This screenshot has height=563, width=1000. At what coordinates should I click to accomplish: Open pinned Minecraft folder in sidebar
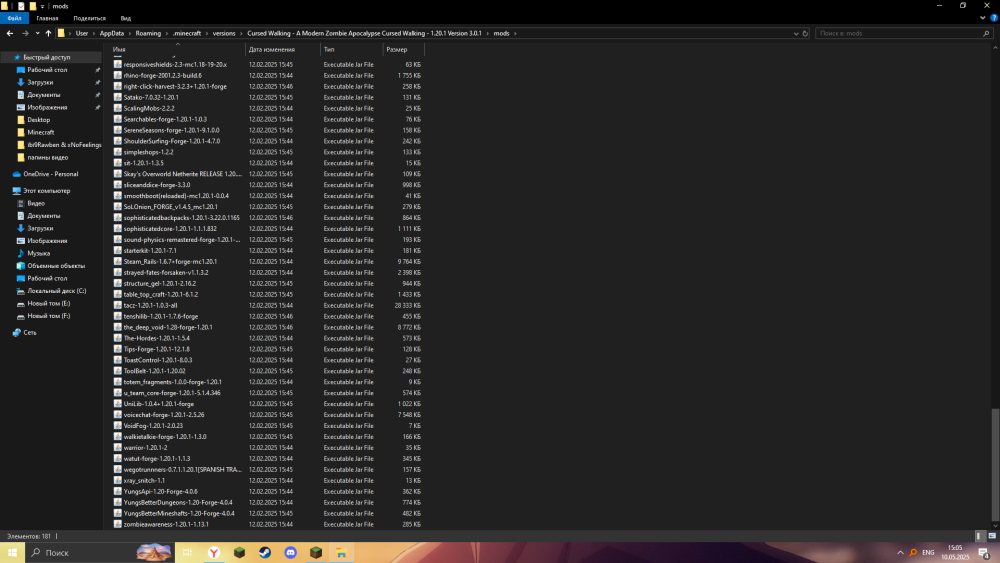(41, 132)
